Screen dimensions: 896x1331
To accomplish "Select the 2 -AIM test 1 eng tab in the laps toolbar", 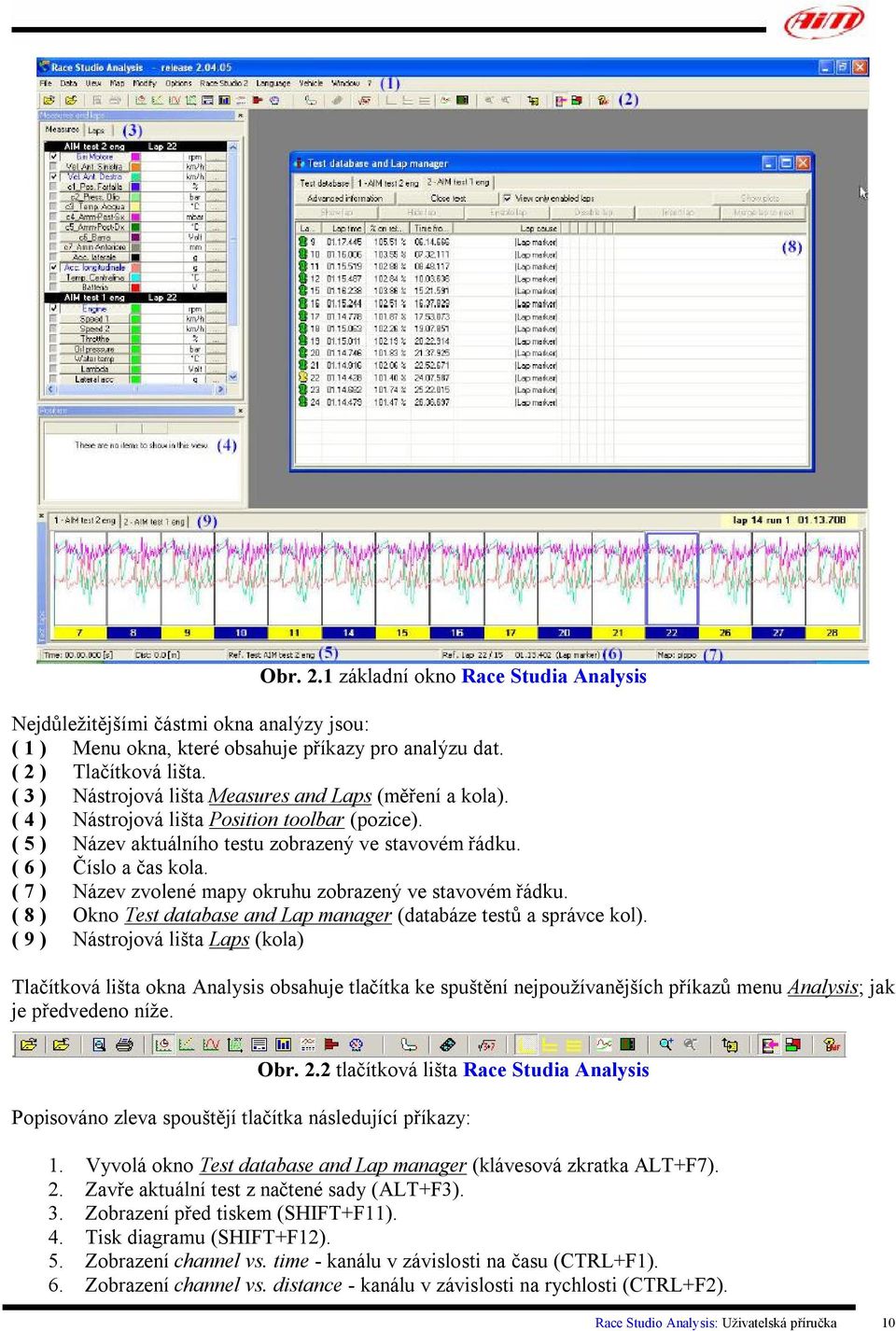I will point(155,521).
